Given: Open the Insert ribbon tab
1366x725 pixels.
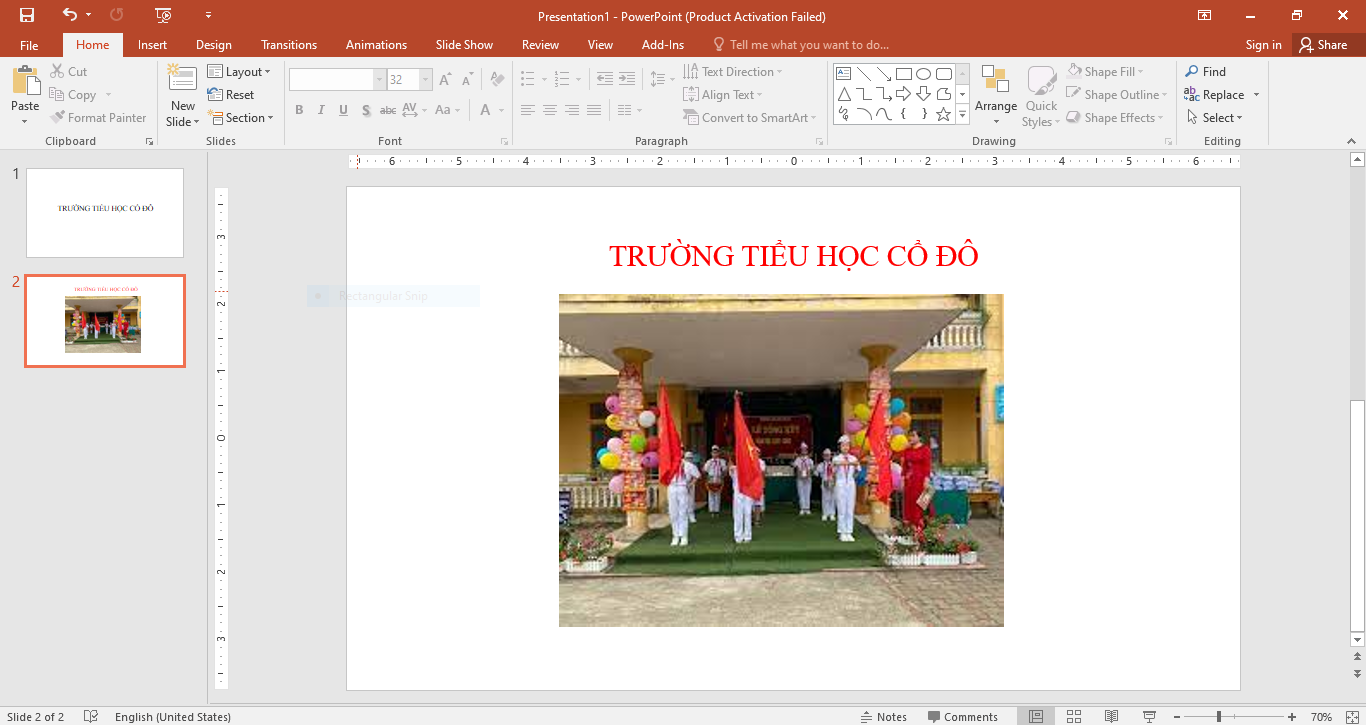Looking at the screenshot, I should 152,45.
